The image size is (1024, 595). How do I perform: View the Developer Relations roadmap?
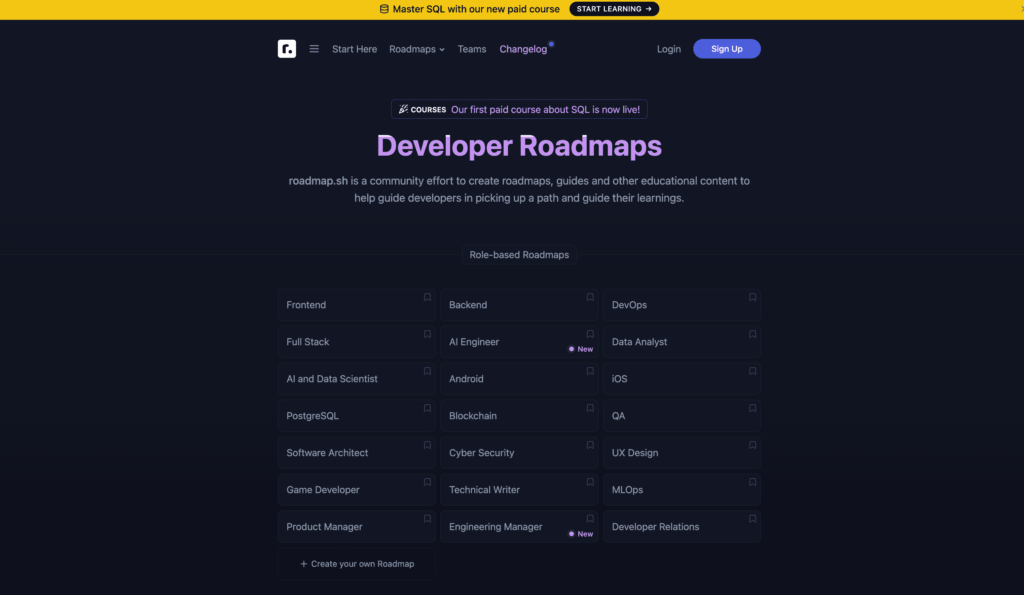pyautogui.click(x=682, y=526)
